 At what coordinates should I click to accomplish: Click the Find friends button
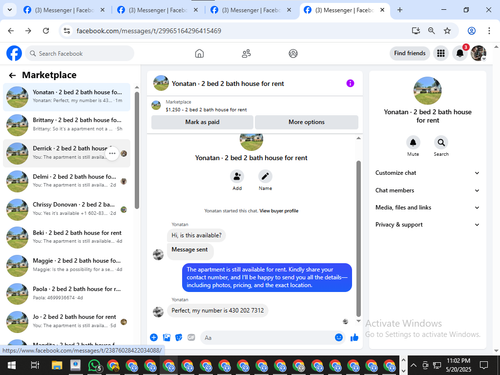[410, 53]
